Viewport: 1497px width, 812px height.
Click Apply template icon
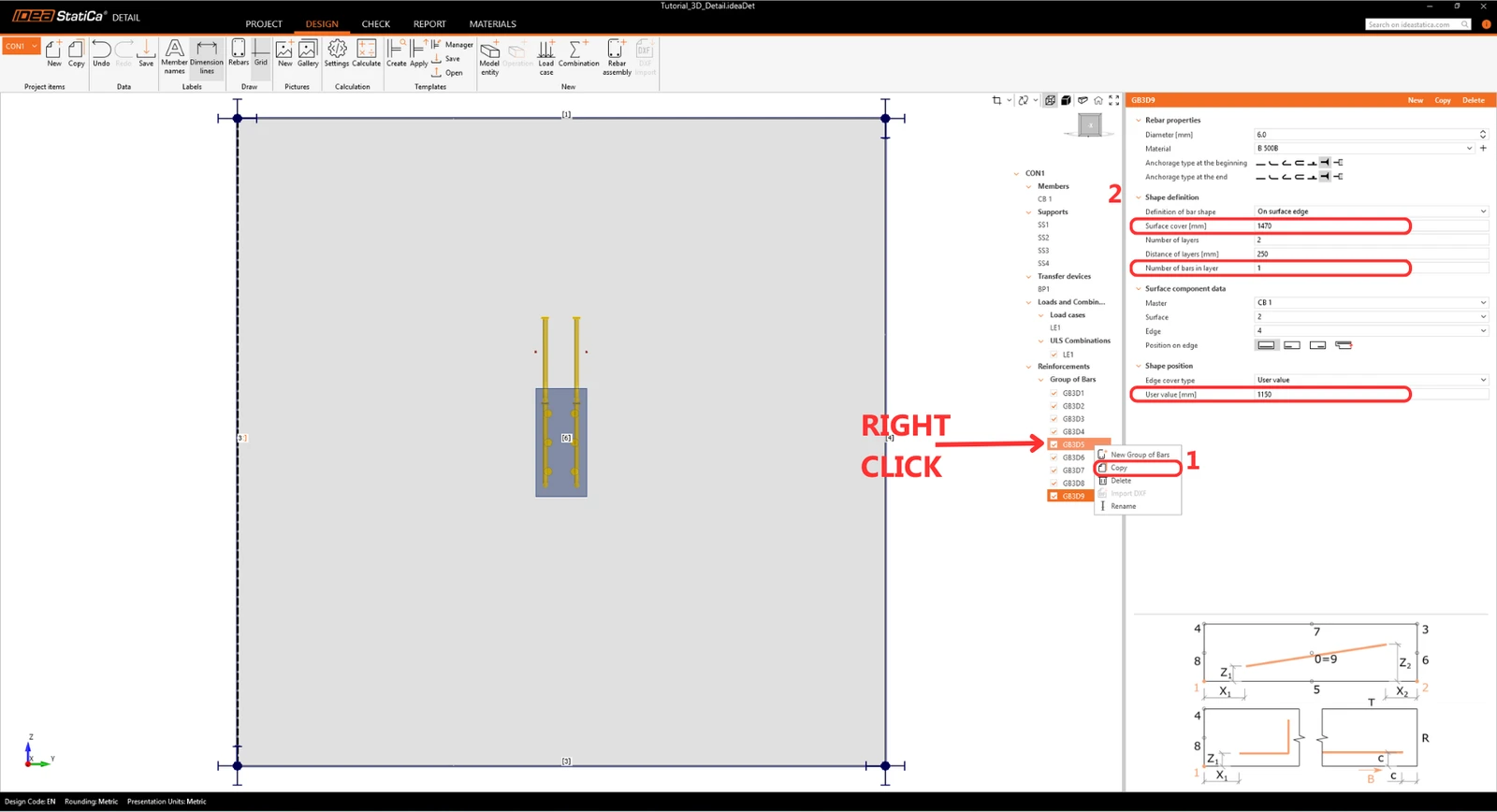[x=418, y=53]
